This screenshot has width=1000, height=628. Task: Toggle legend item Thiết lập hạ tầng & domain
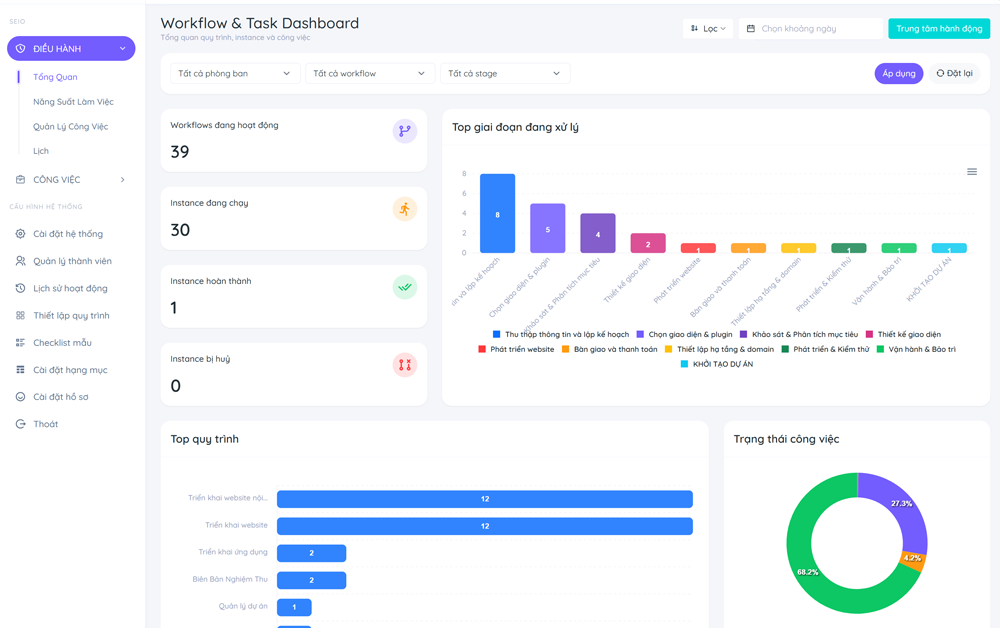(x=719, y=349)
